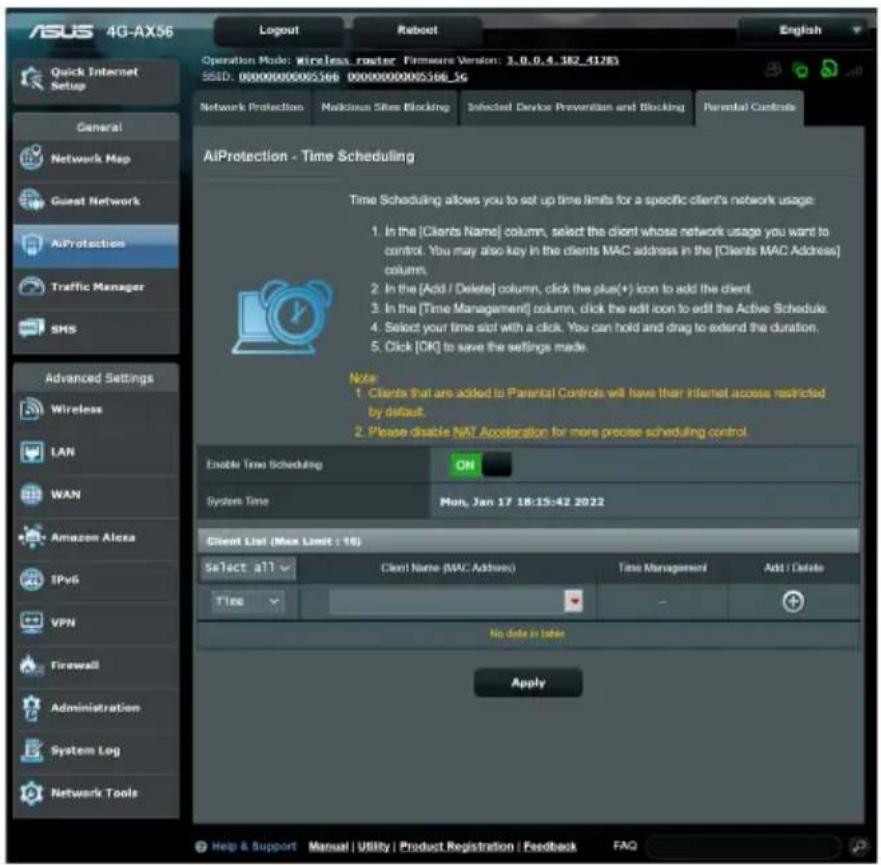Click the VPN monitor icon
The image size is (881, 865).
(31, 622)
